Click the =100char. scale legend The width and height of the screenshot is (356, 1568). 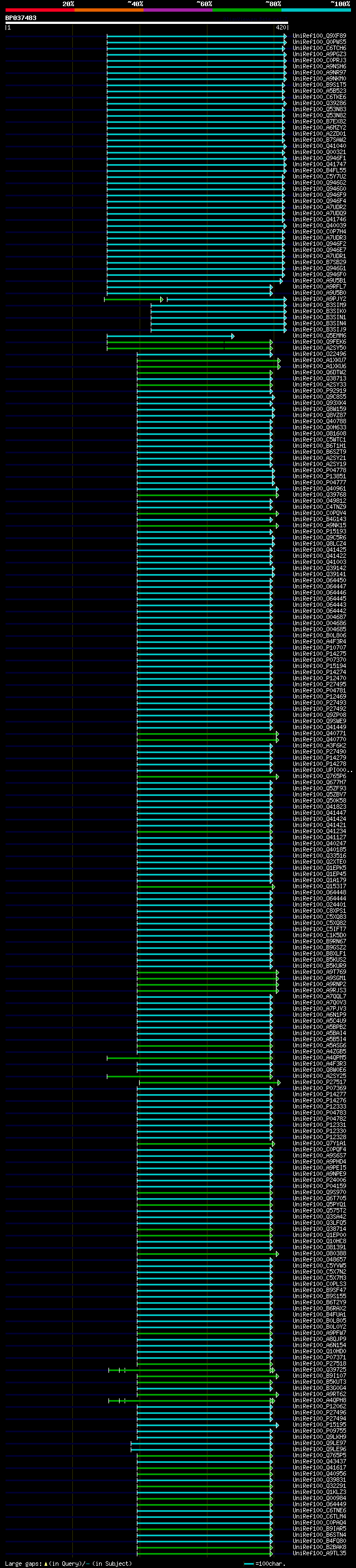265,1564
